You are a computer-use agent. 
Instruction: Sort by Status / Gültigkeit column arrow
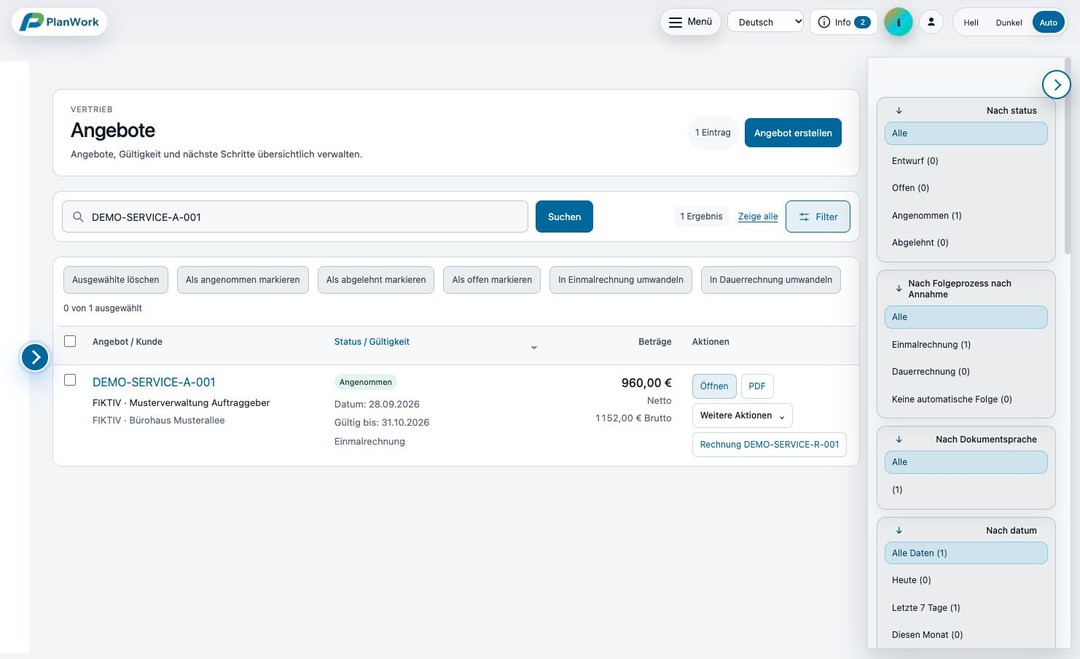[x=534, y=348]
